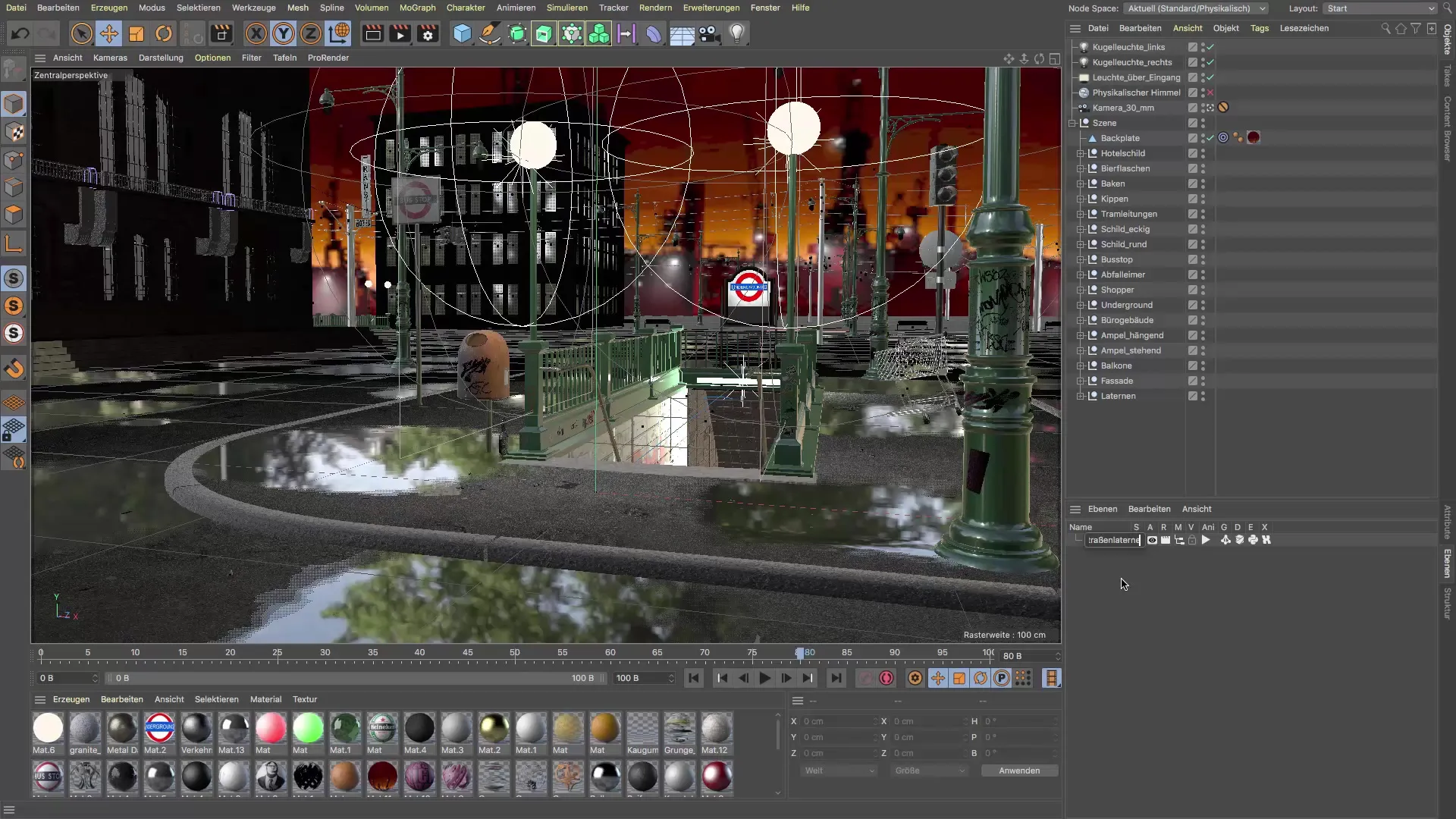Add a Light object

click(736, 33)
